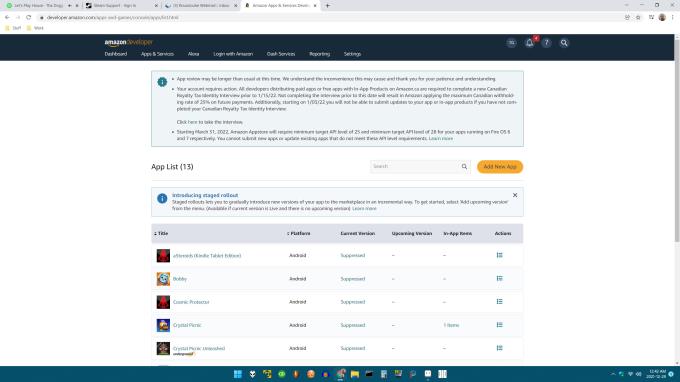The width and height of the screenshot is (680, 382).
Task: Open Login with Amazon menu
Action: 233,54
